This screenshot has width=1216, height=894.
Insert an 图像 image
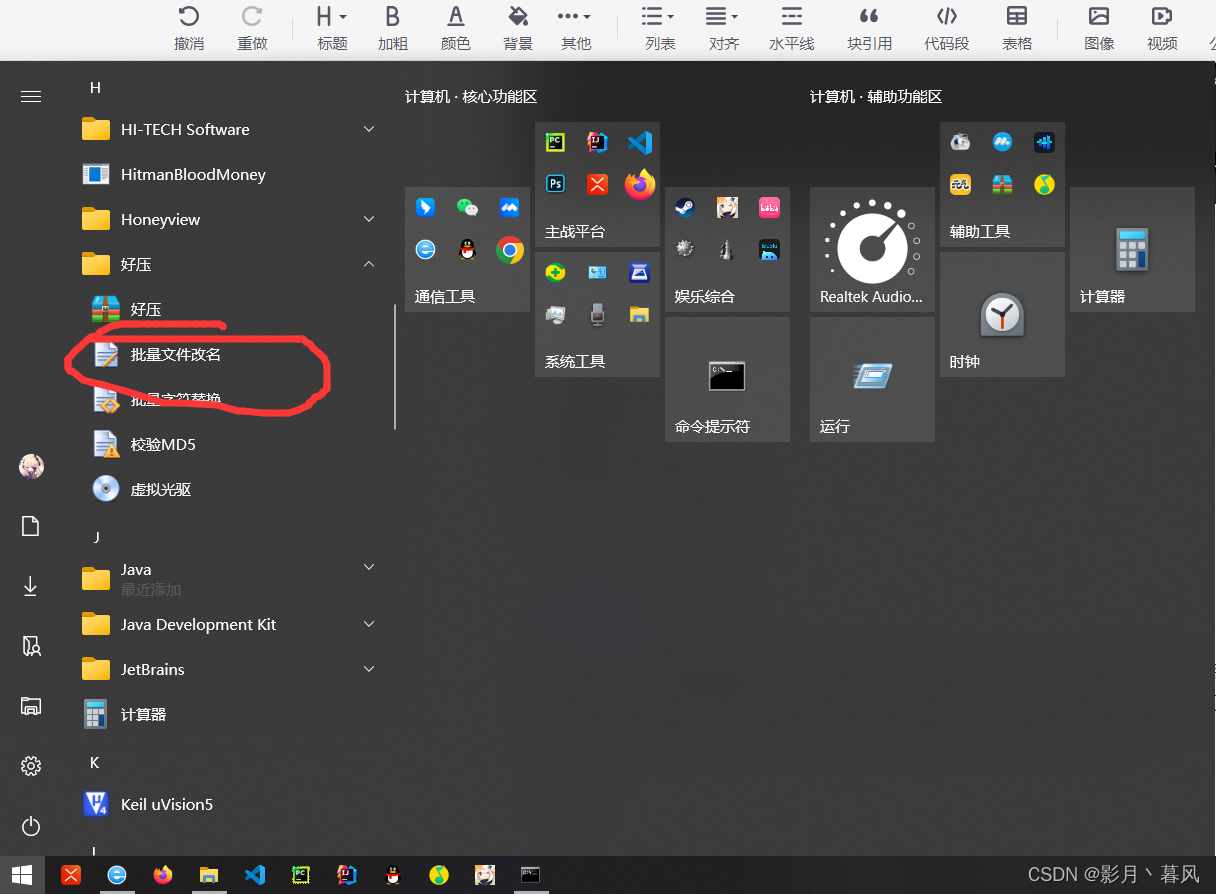pyautogui.click(x=1099, y=28)
